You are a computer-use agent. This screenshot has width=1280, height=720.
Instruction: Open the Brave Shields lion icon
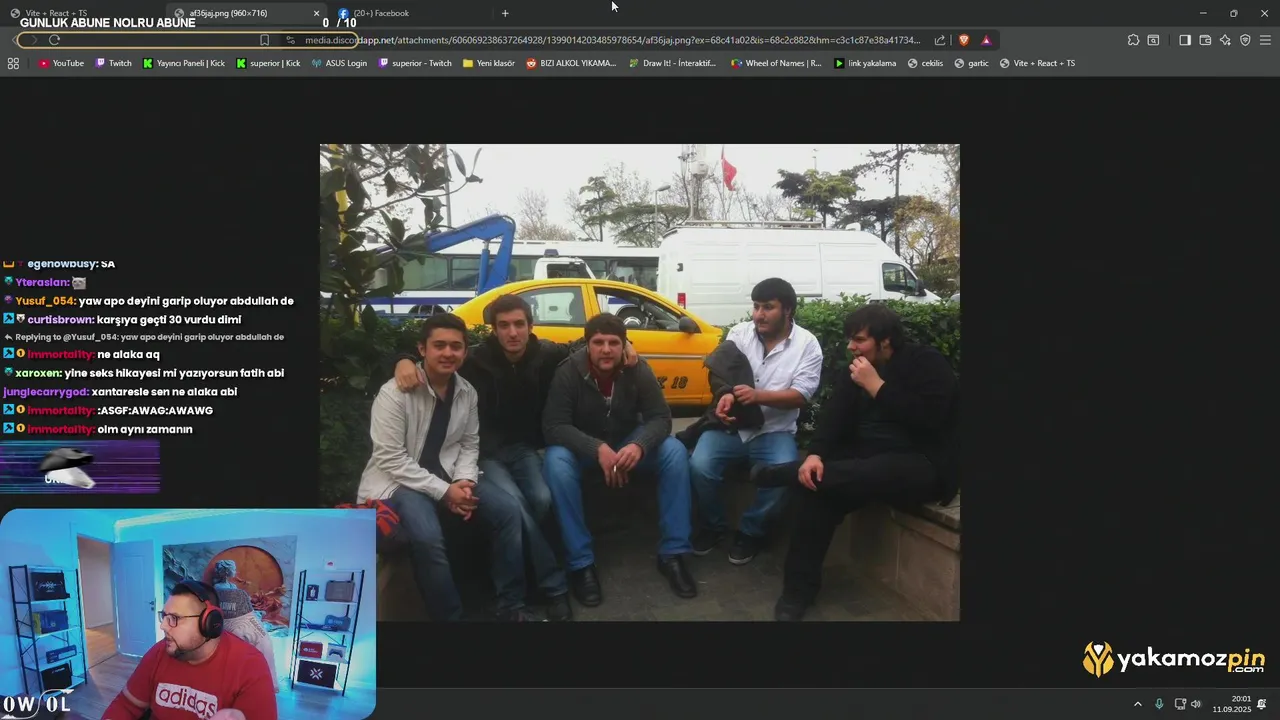point(964,40)
